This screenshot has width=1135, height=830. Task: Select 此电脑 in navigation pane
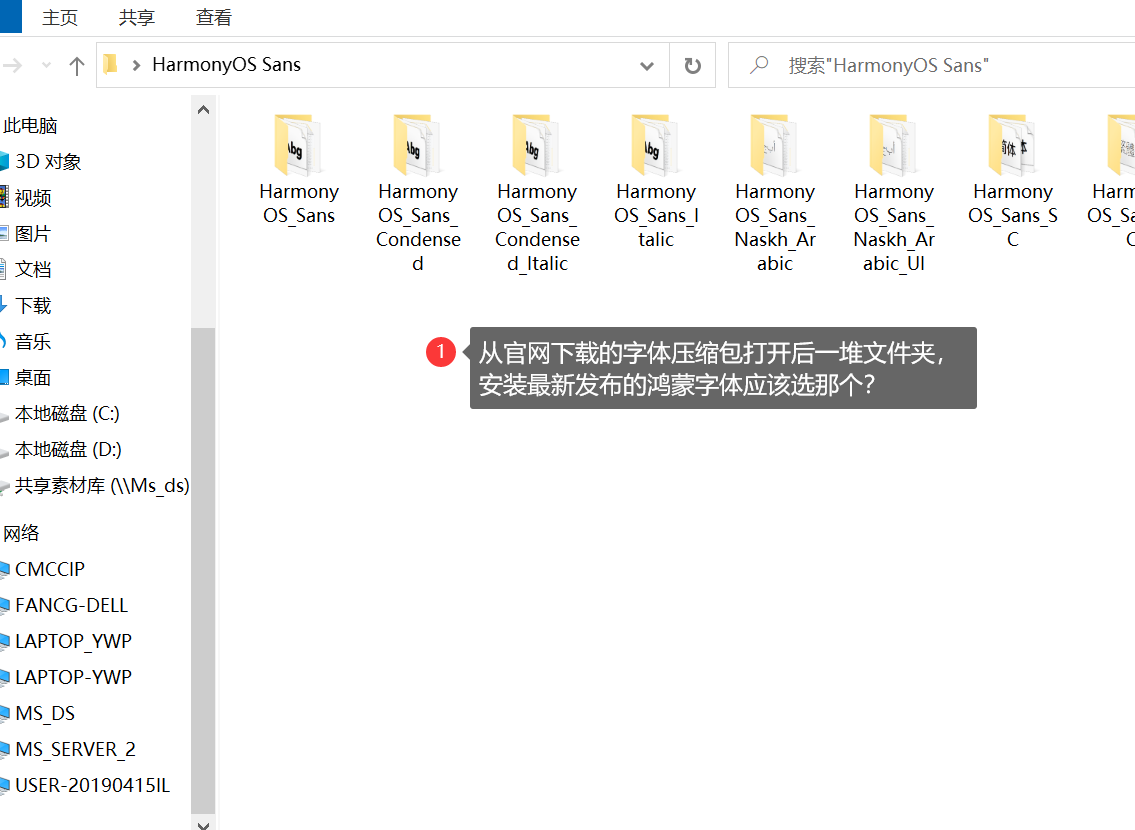tap(30, 125)
